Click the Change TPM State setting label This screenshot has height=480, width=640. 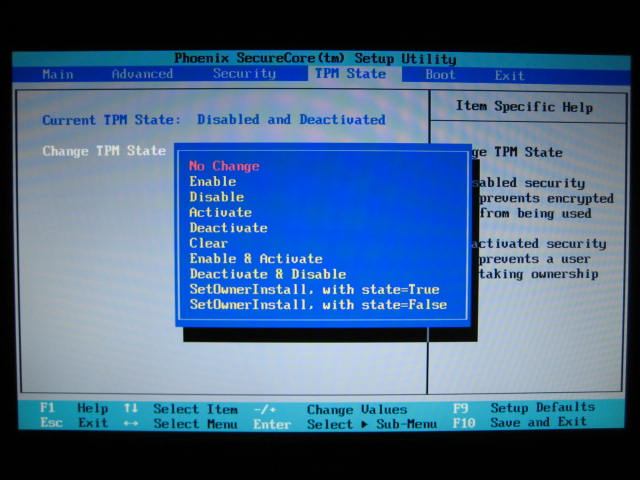(x=104, y=151)
